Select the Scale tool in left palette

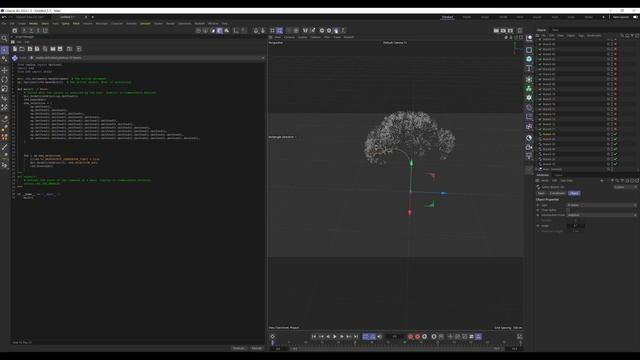point(4,89)
